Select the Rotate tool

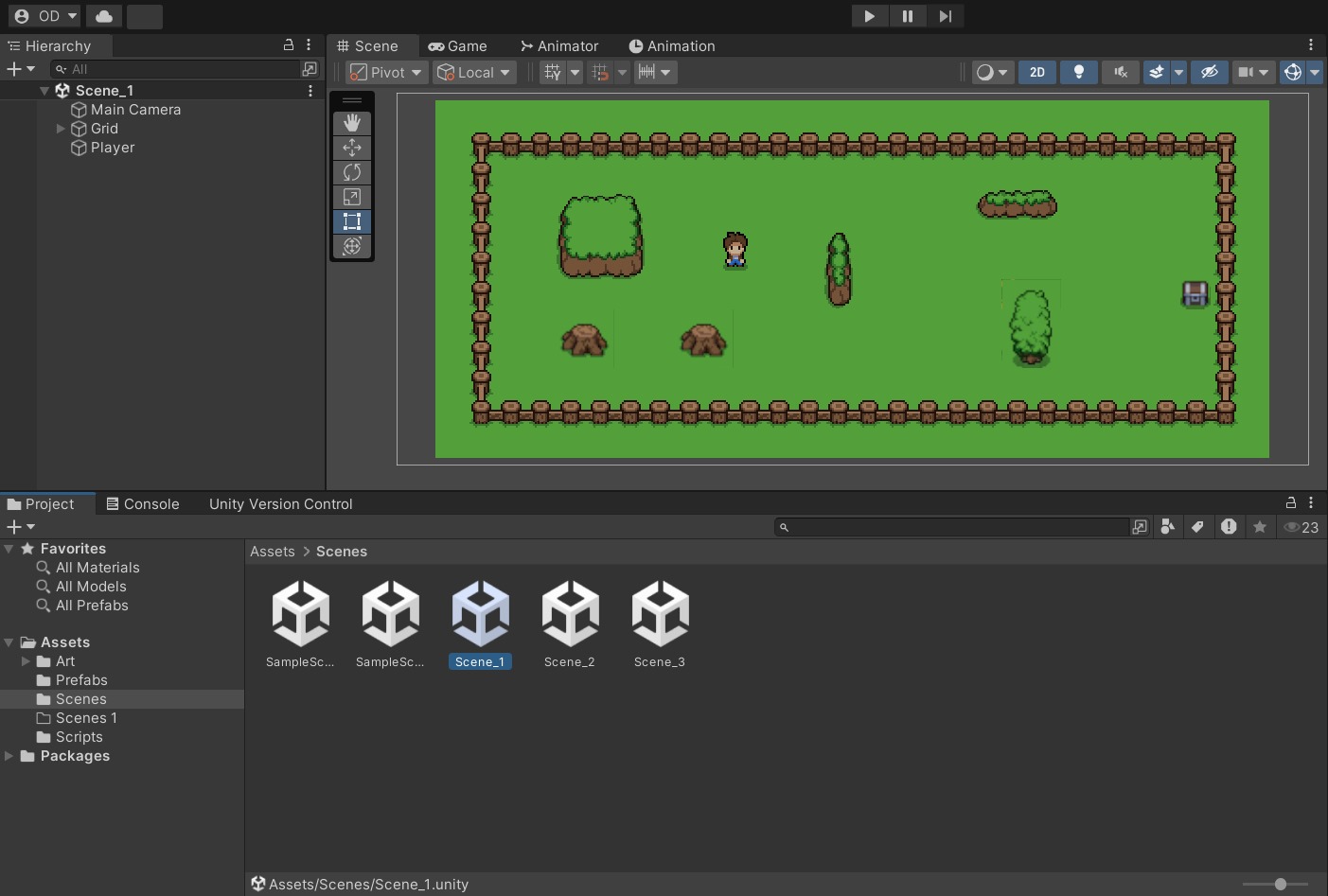tap(352, 172)
